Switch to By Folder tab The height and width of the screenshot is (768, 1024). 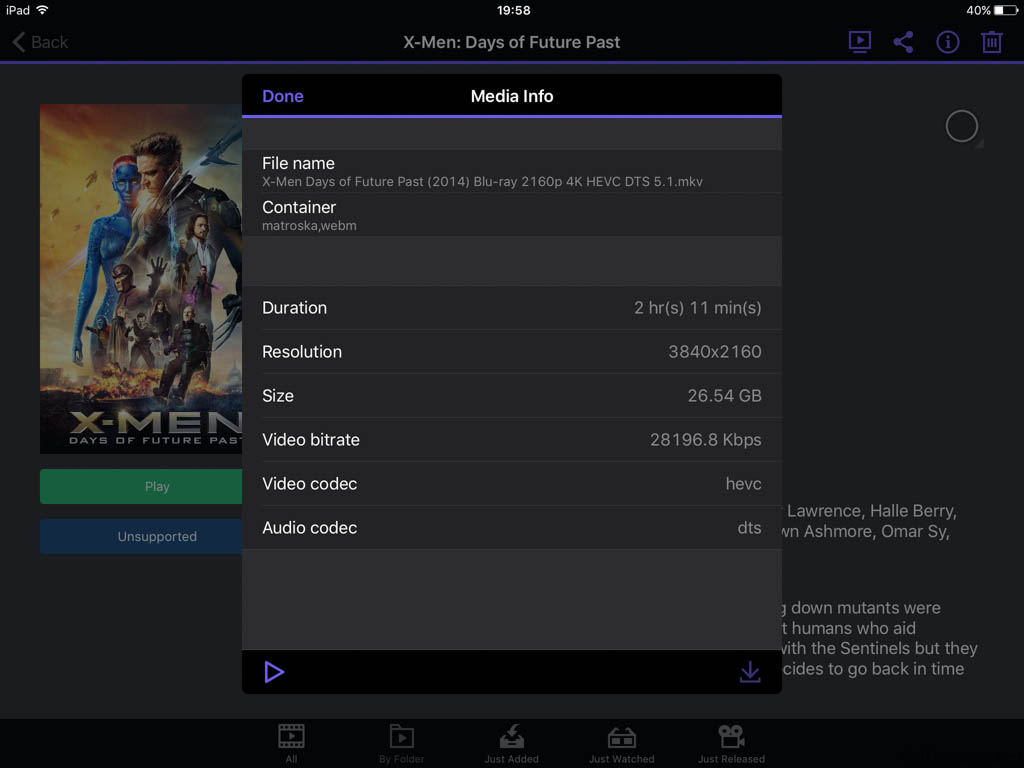[402, 744]
